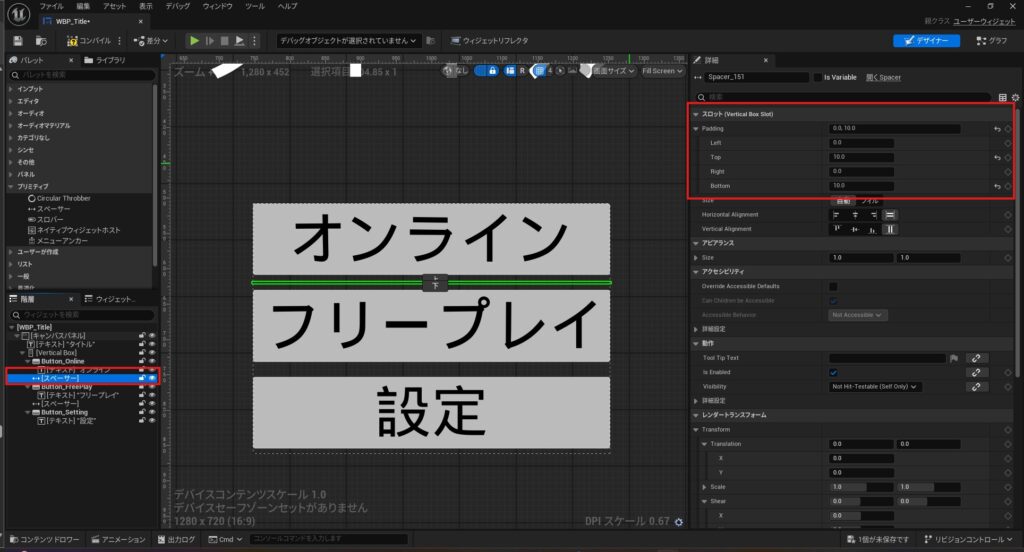The width and height of the screenshot is (1024, 552).
Task: Set Size mode to フィル
Action: pos(869,201)
